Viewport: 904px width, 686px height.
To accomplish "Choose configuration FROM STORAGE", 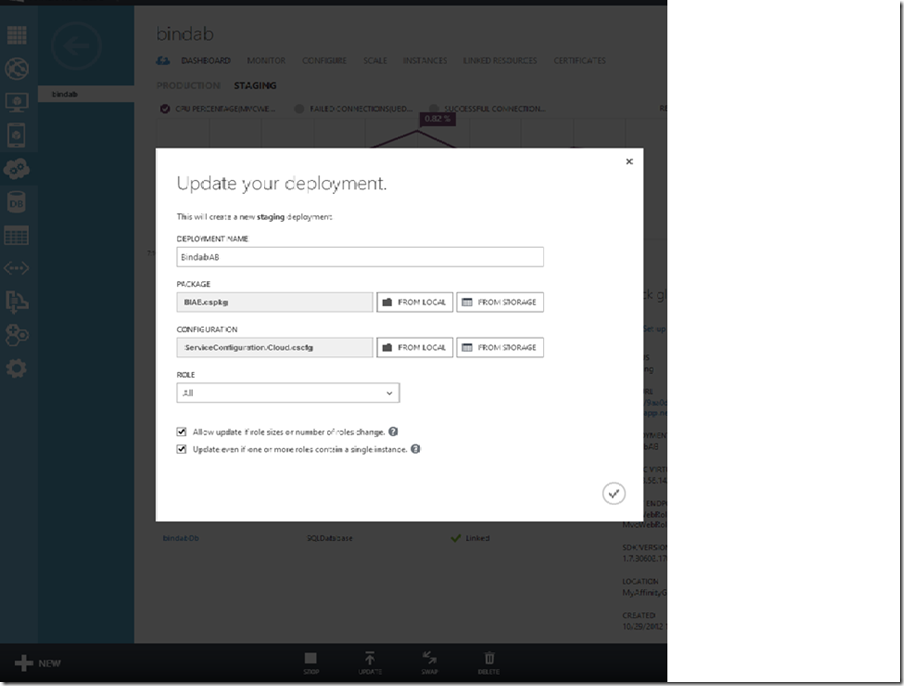I will pyautogui.click(x=500, y=348).
